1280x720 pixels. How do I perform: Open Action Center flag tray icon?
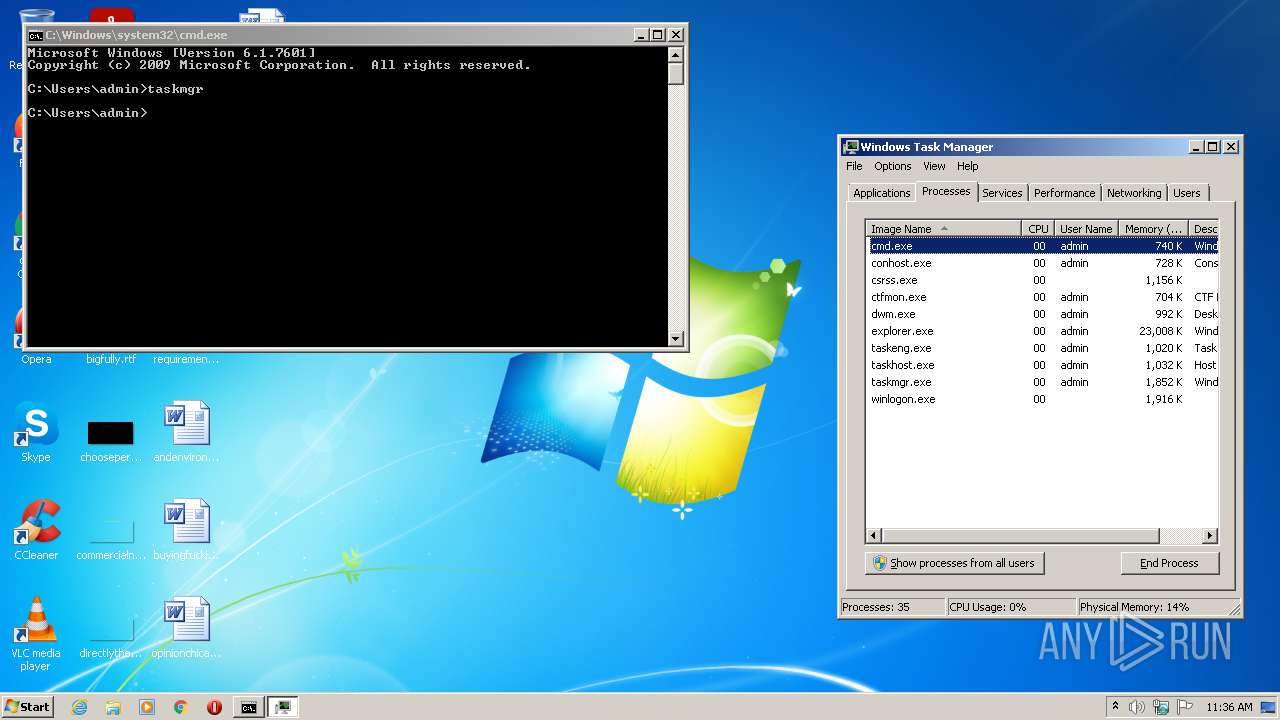pyautogui.click(x=1186, y=707)
